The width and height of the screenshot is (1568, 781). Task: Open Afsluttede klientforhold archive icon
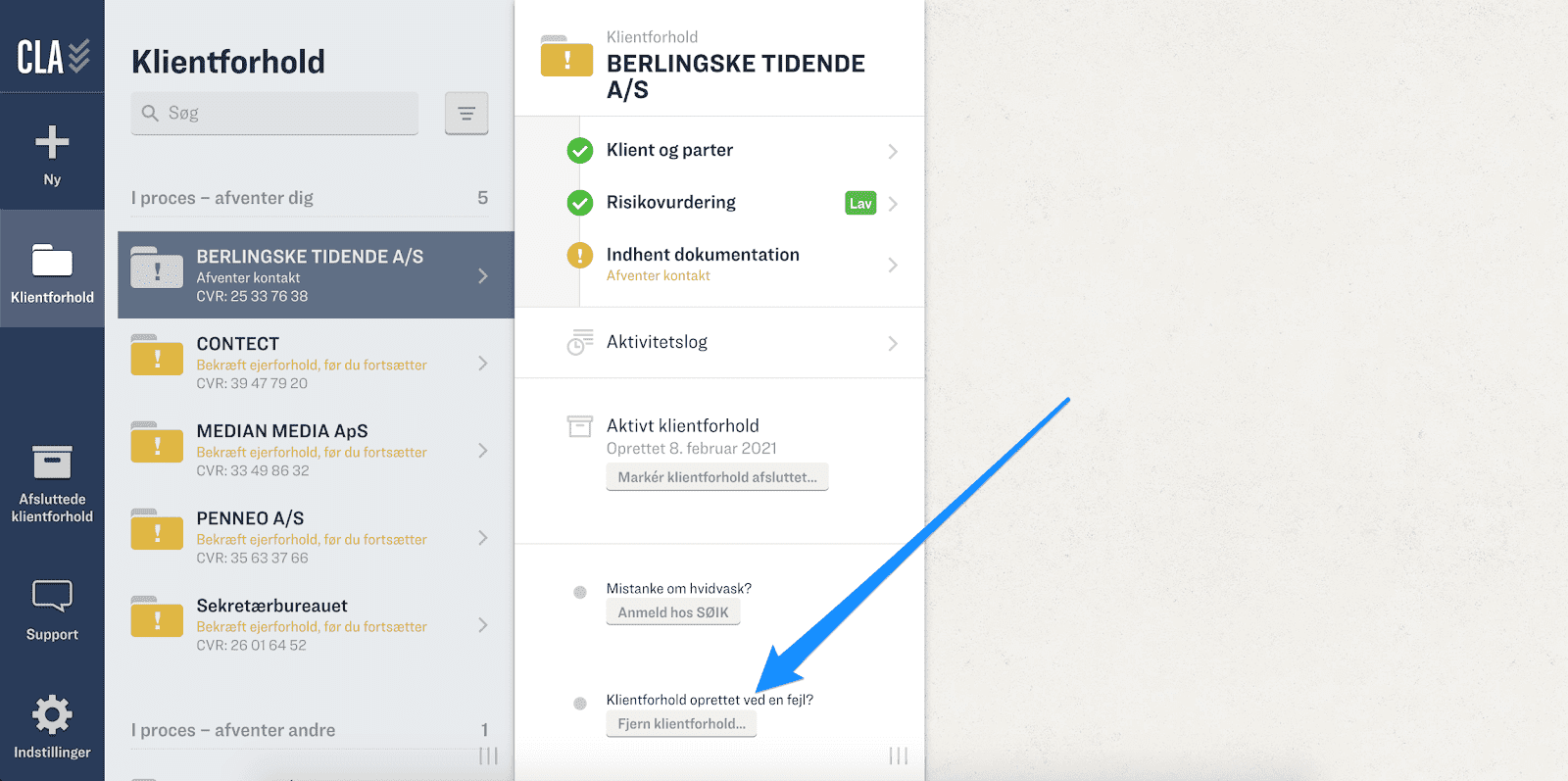click(52, 462)
